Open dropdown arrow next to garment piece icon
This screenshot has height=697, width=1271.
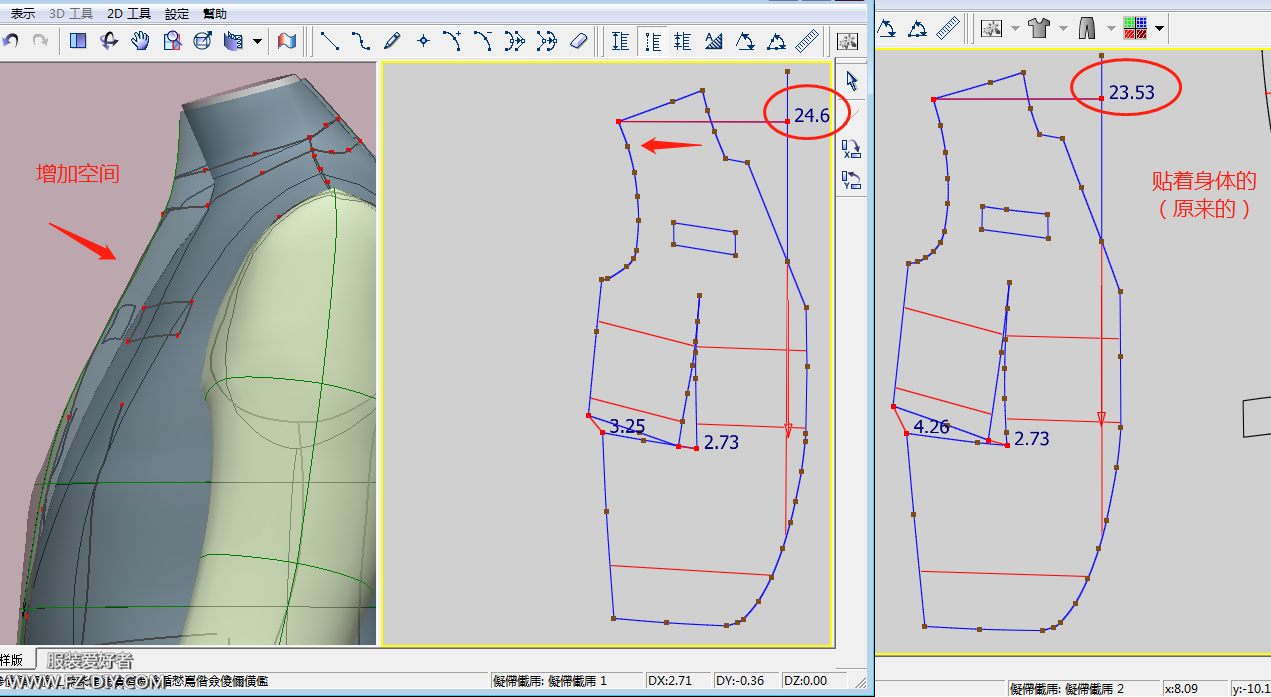(x=257, y=41)
